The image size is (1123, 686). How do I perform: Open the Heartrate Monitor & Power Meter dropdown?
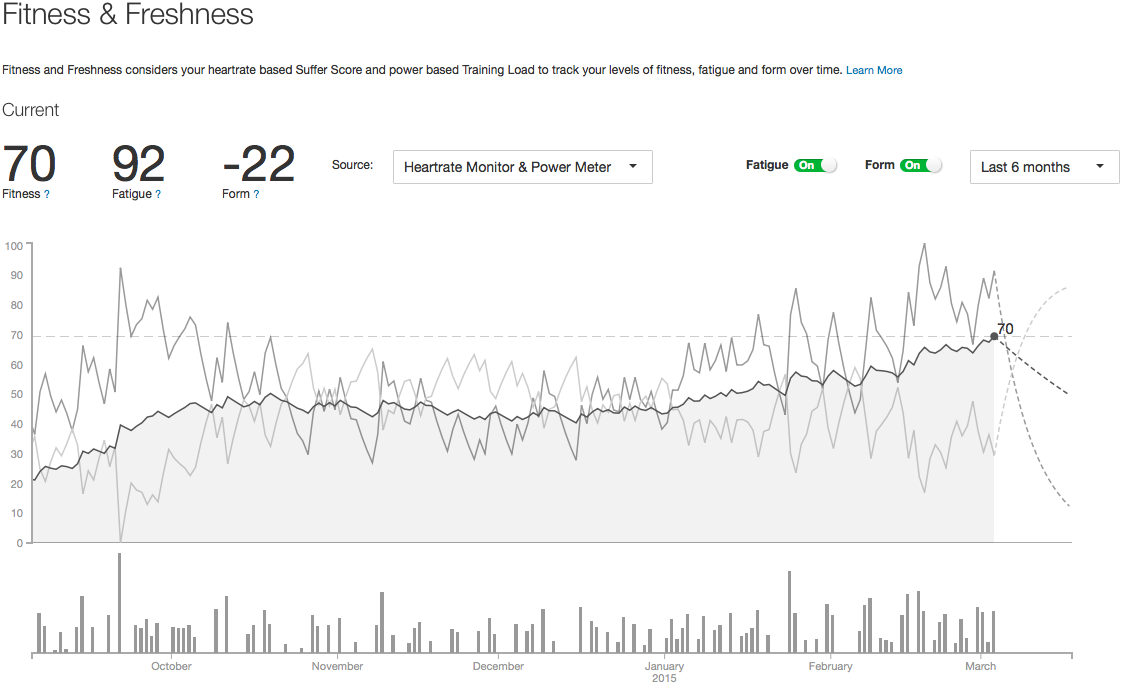click(x=522, y=167)
